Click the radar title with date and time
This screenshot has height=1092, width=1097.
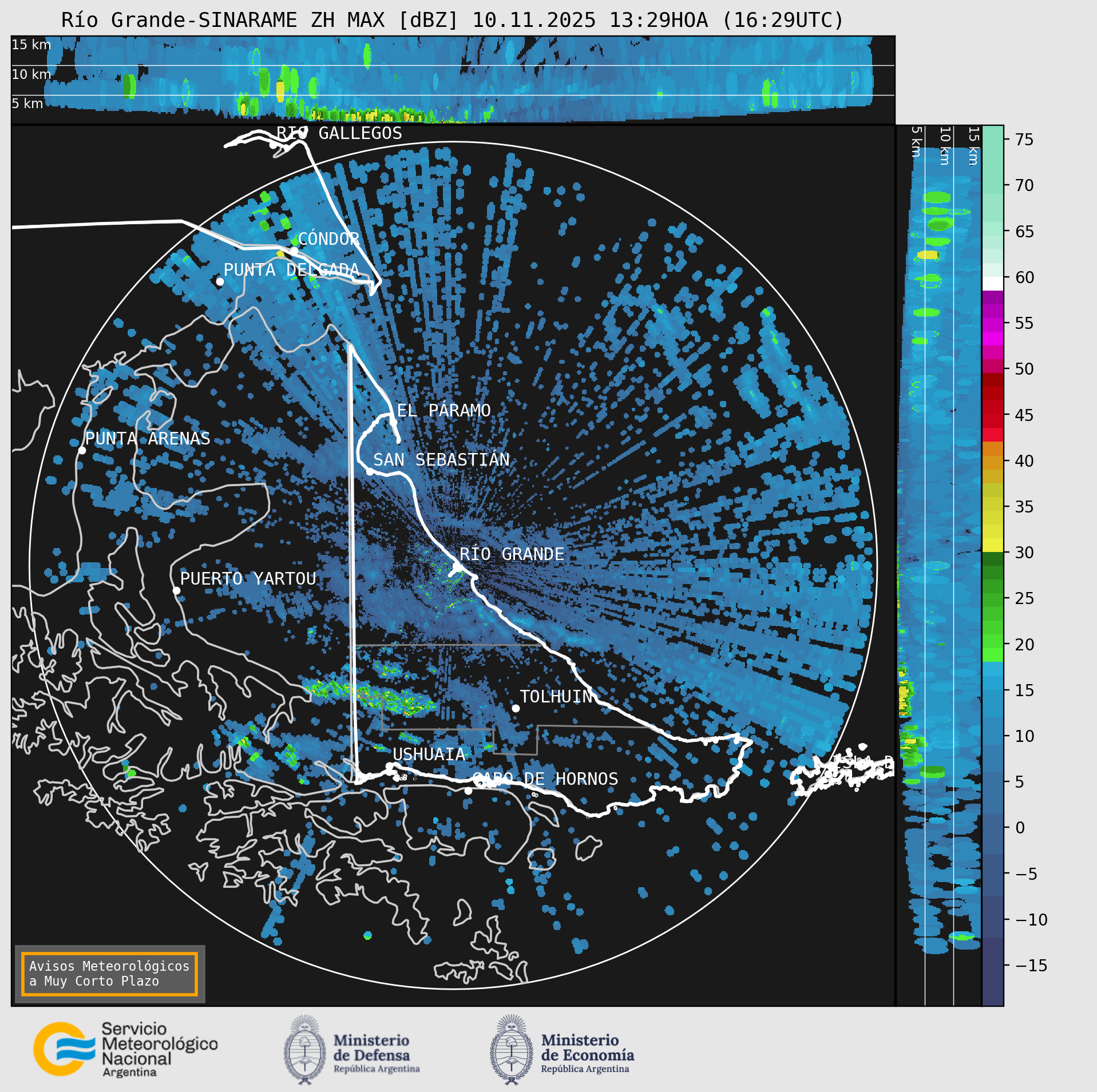coord(453,20)
